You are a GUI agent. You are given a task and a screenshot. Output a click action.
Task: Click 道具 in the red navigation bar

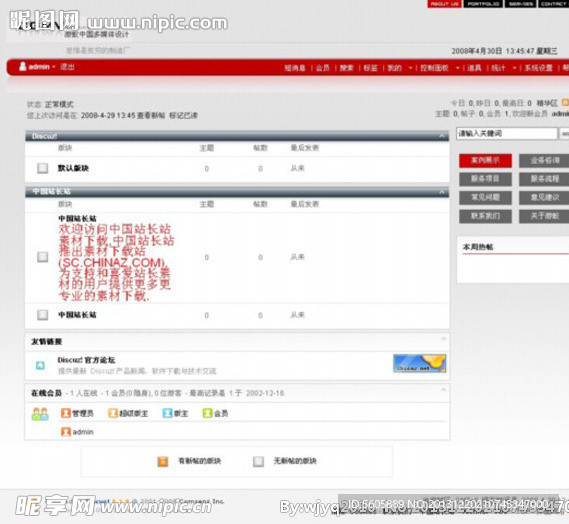(474, 68)
